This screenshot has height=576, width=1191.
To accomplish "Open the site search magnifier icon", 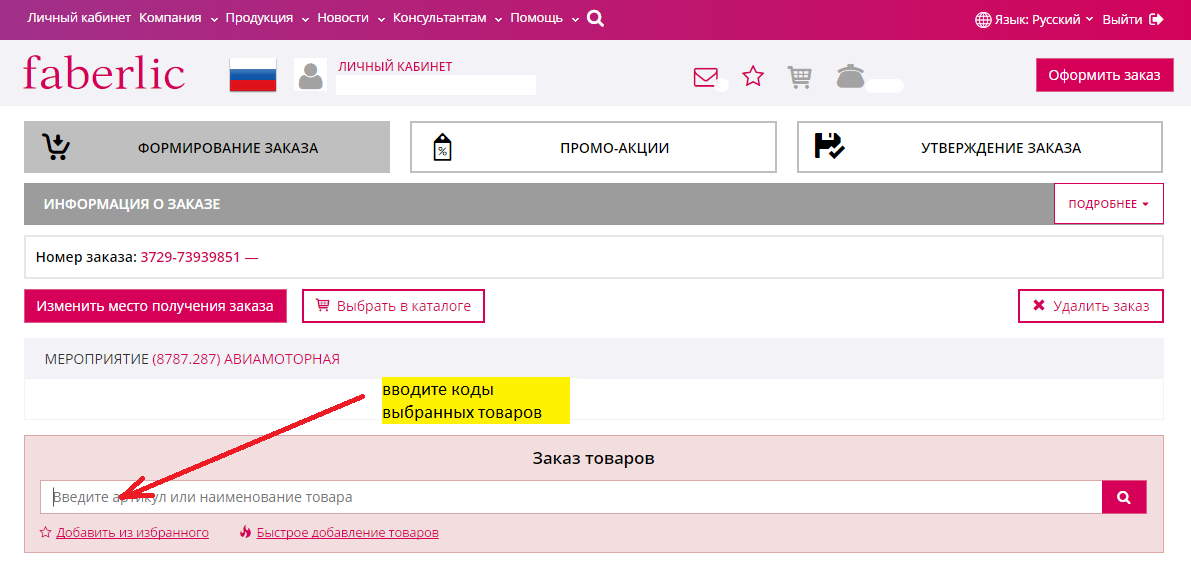I will 596,19.
